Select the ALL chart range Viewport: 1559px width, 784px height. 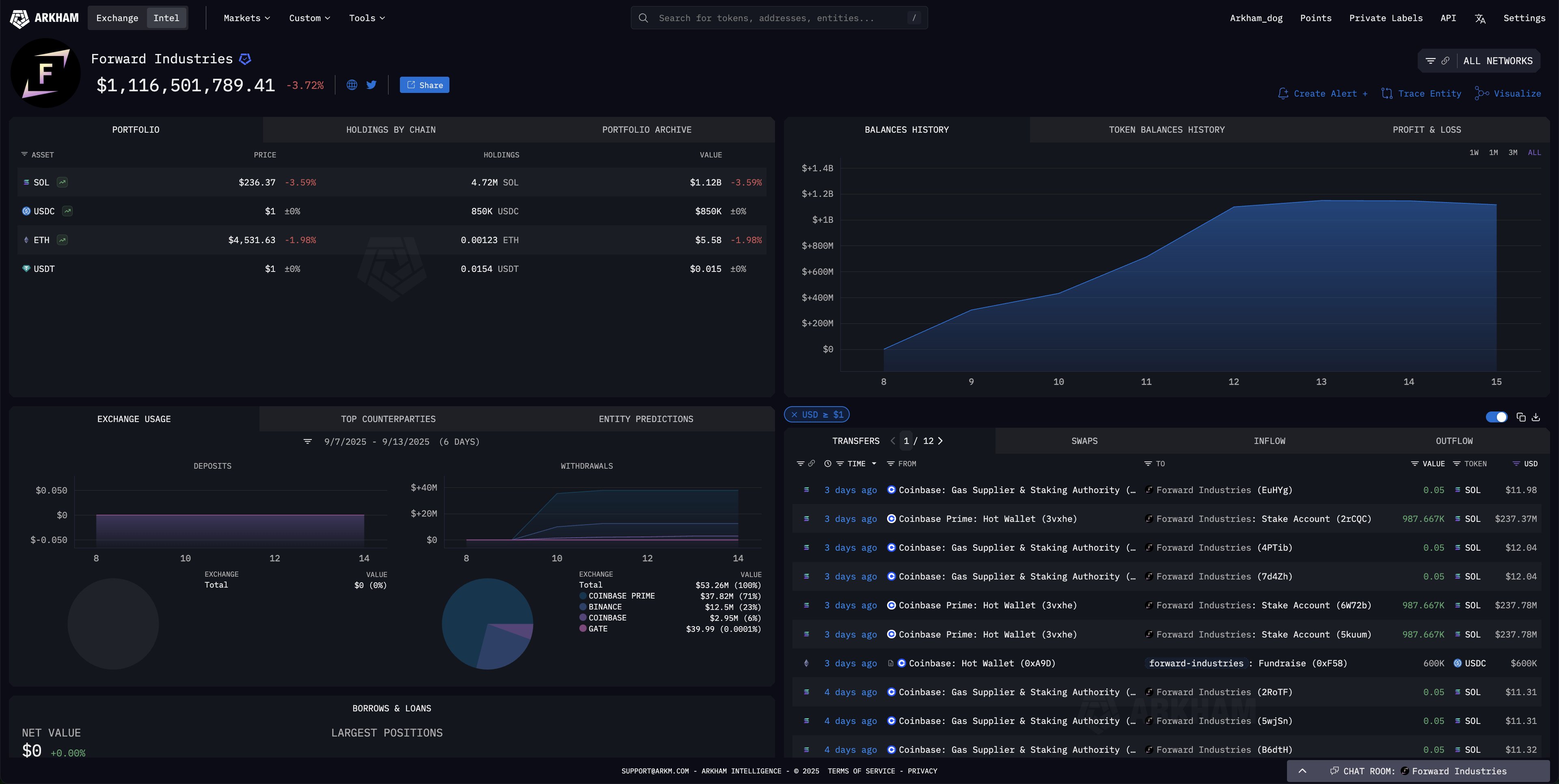(x=1534, y=153)
